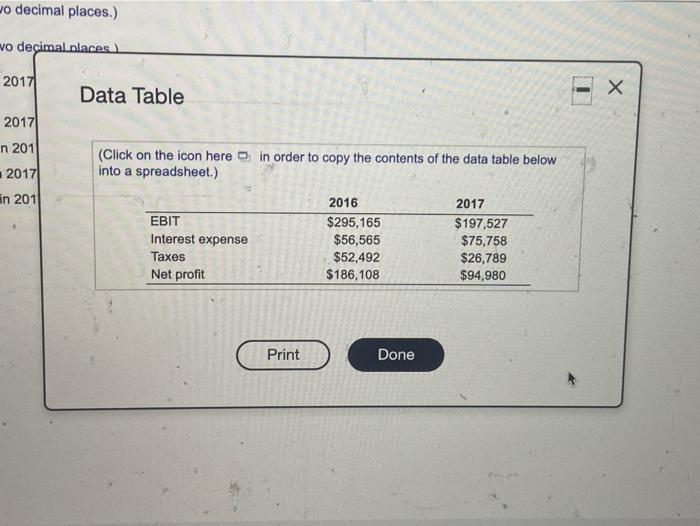
Task: Select the 2017 Taxes value $26,789
Action: click(483, 258)
